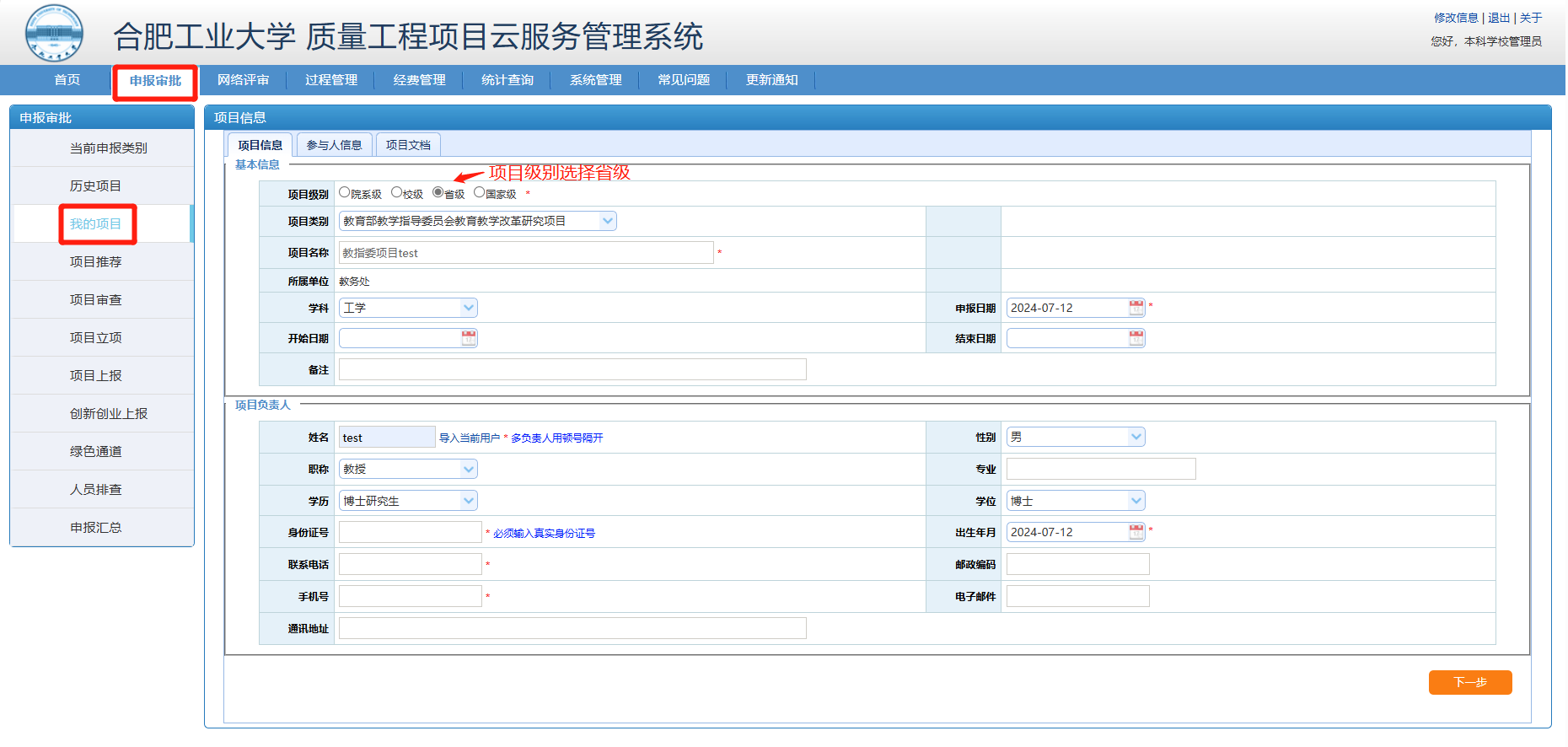1568x747 pixels.
Task: Expand the 职称 dropdown
Action: point(468,469)
